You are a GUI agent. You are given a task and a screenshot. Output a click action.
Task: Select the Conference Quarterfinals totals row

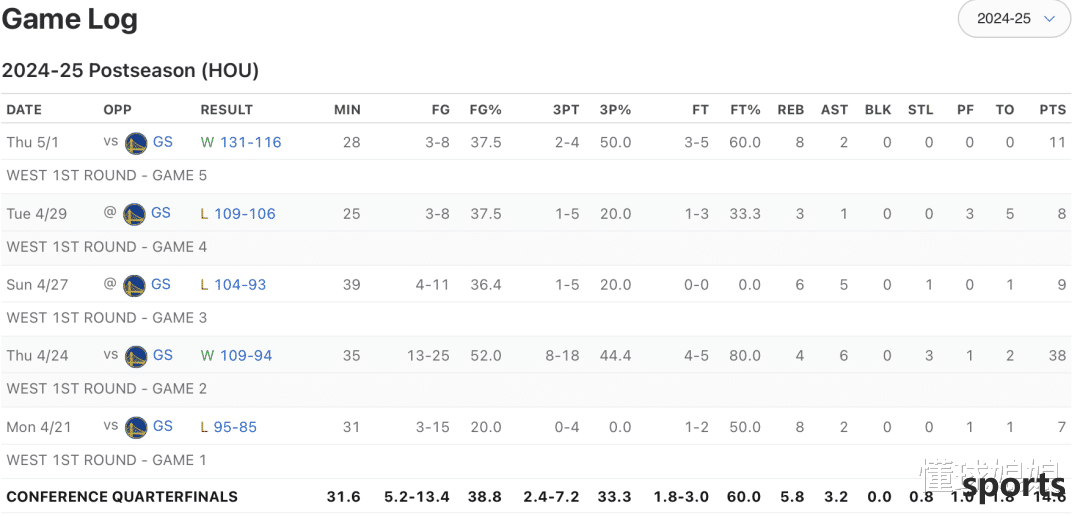coord(537,496)
